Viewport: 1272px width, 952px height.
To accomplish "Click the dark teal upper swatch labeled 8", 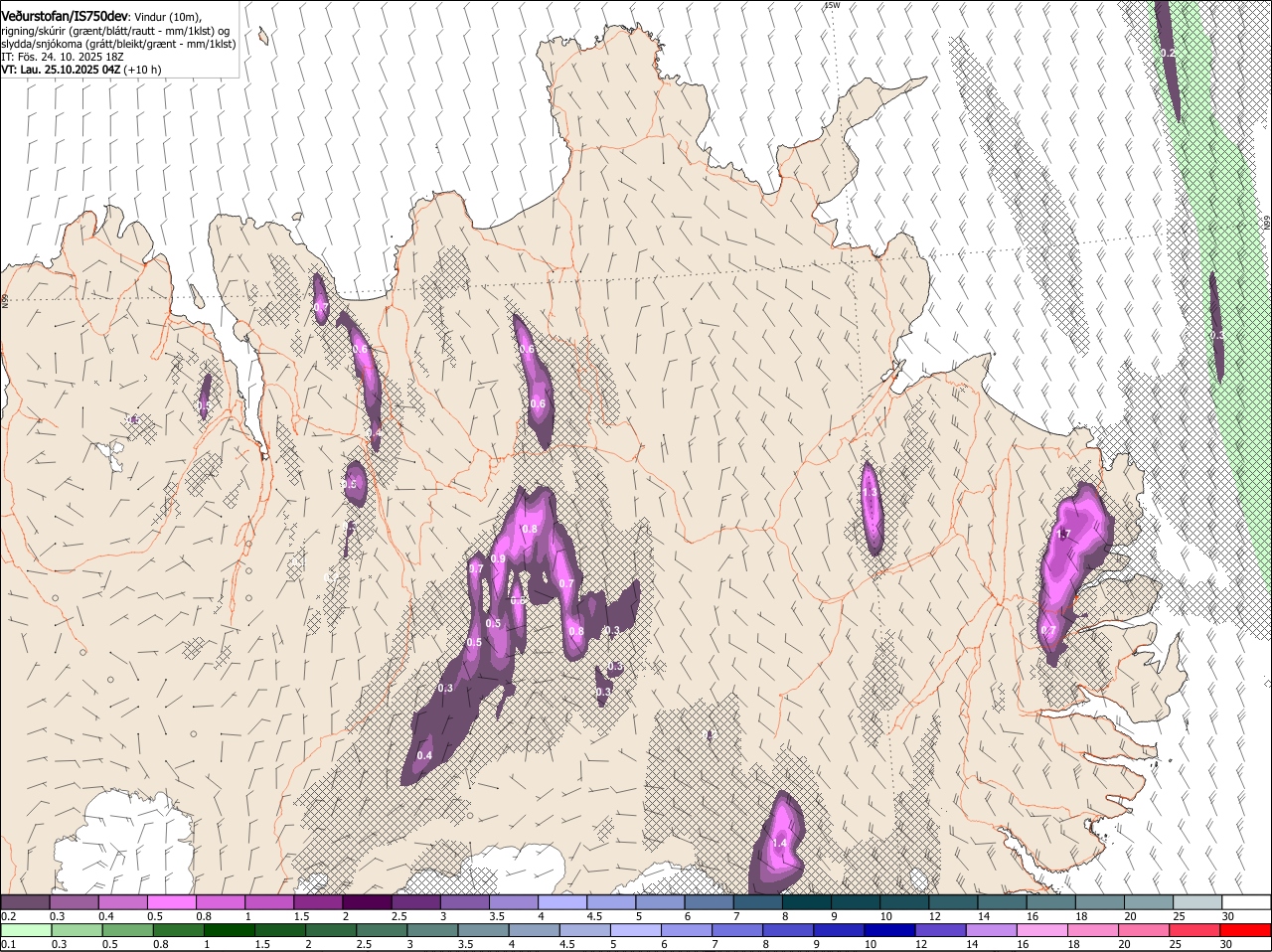I will coord(806,902).
